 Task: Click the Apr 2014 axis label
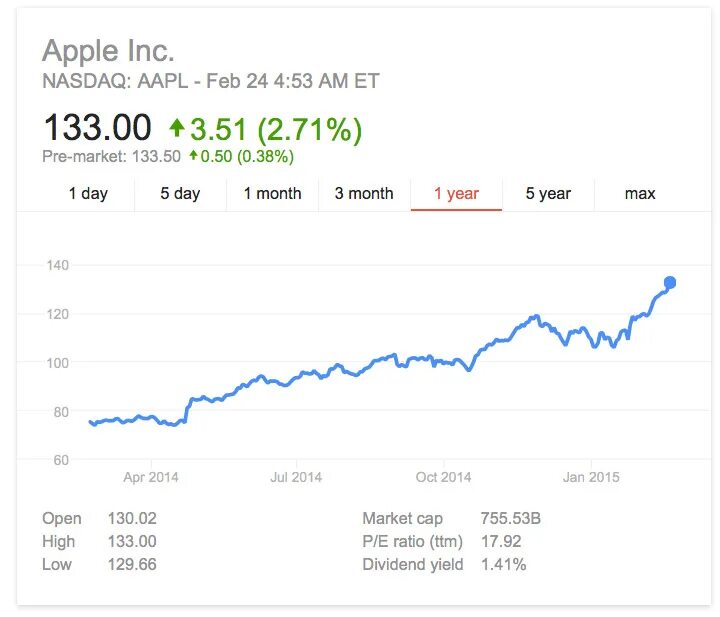(x=151, y=477)
